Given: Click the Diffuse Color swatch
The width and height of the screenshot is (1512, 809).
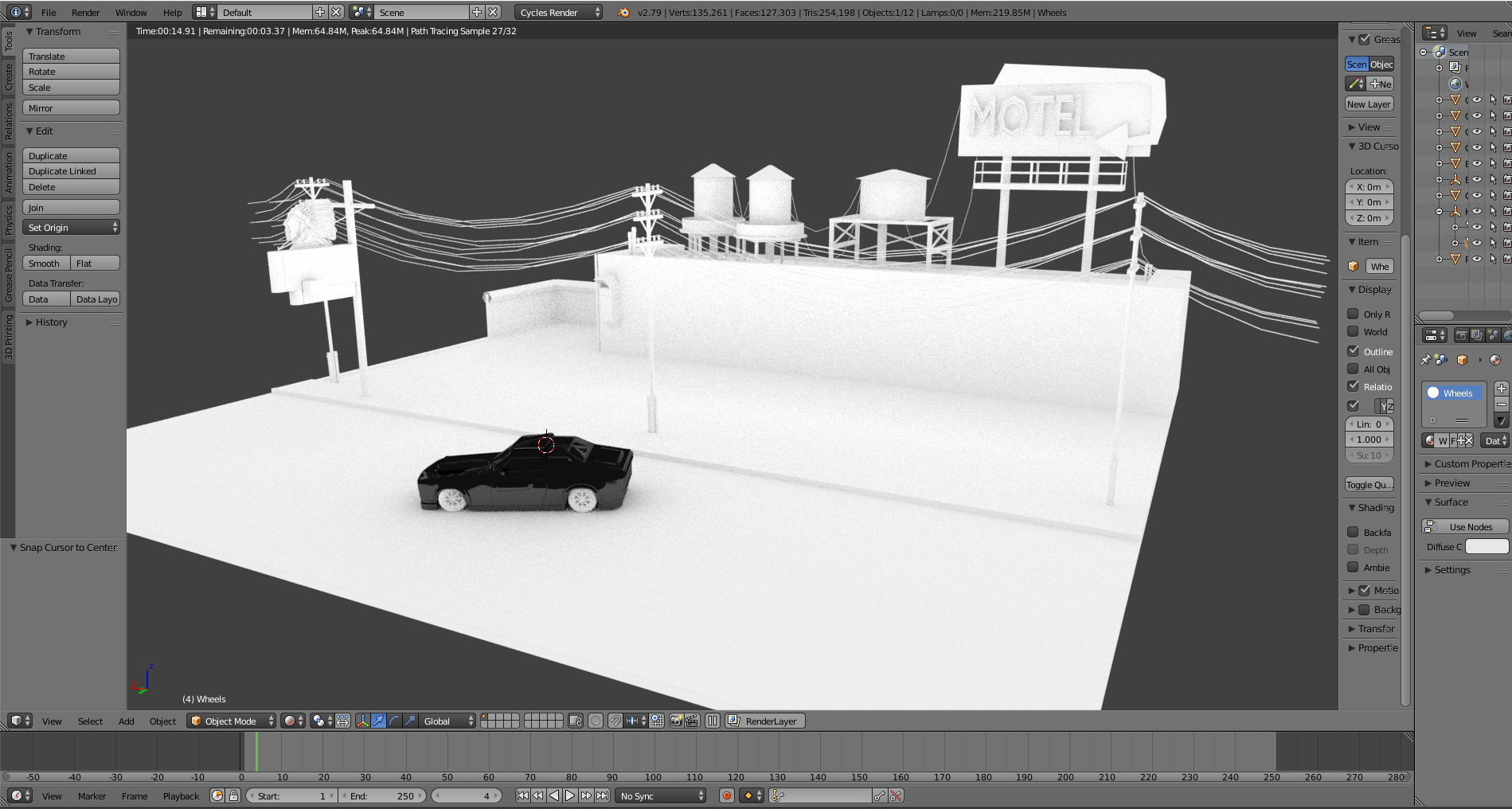Looking at the screenshot, I should [x=1487, y=546].
